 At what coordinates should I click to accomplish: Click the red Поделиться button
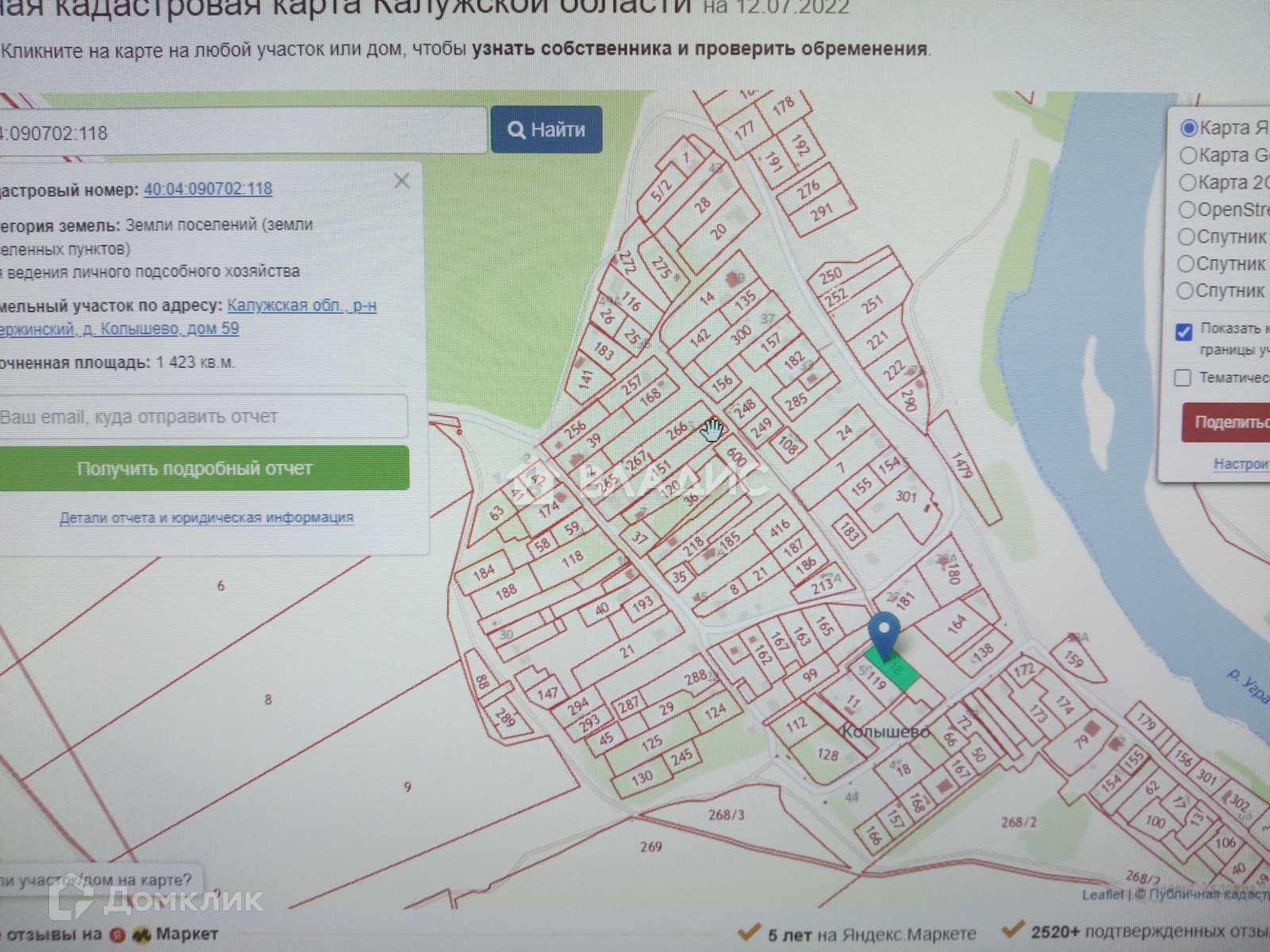point(1226,422)
